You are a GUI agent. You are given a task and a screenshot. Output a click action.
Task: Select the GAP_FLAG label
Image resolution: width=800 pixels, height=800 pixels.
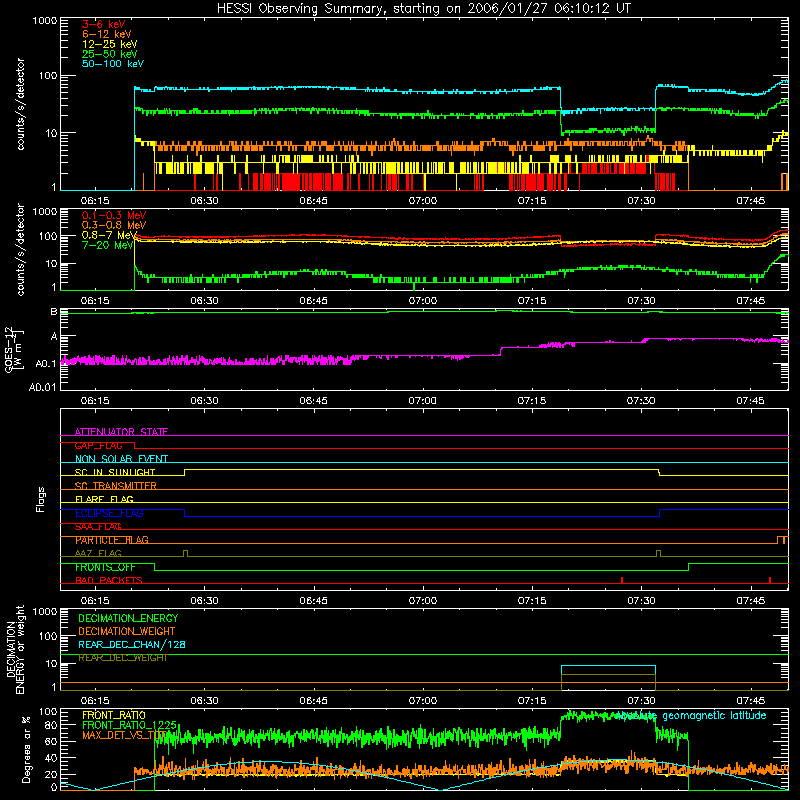click(x=98, y=445)
